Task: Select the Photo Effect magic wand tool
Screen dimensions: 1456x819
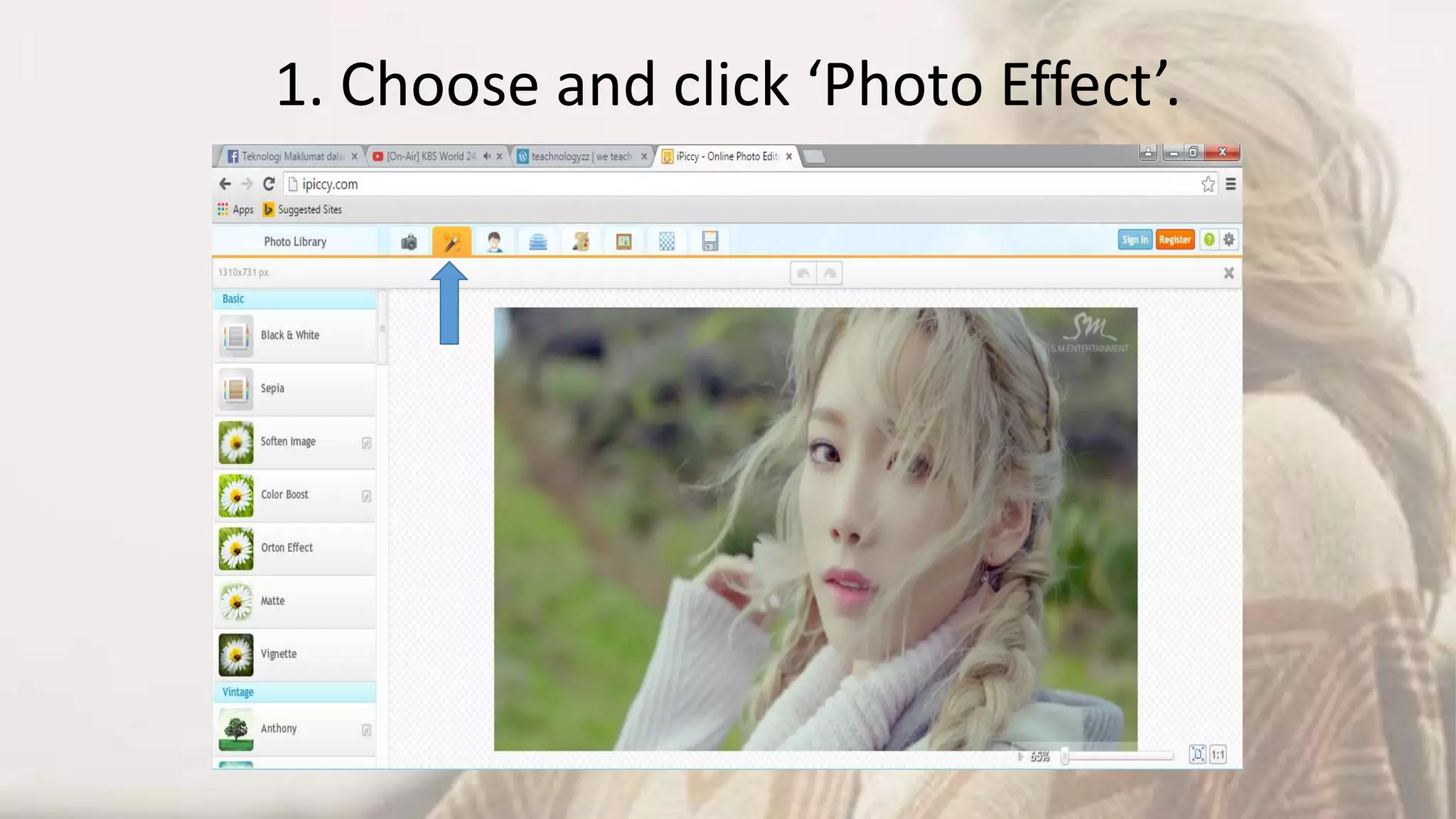Action: click(x=451, y=242)
